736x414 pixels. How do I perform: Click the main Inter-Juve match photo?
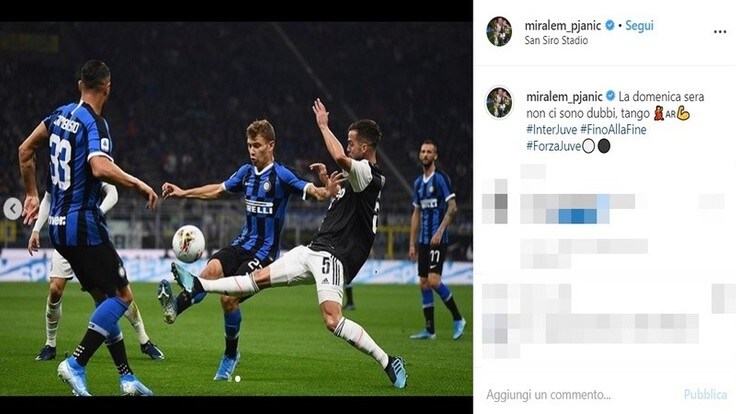tap(236, 209)
